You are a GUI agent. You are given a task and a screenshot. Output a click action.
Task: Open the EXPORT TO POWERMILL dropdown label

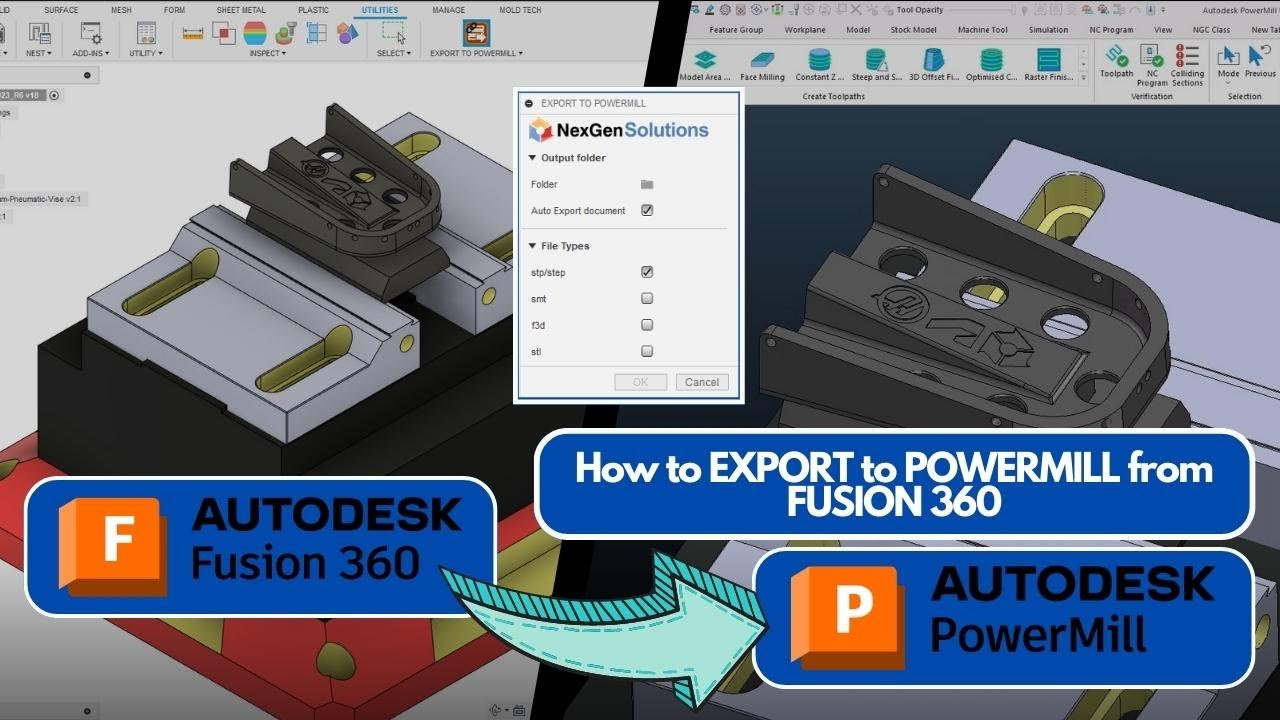476,53
